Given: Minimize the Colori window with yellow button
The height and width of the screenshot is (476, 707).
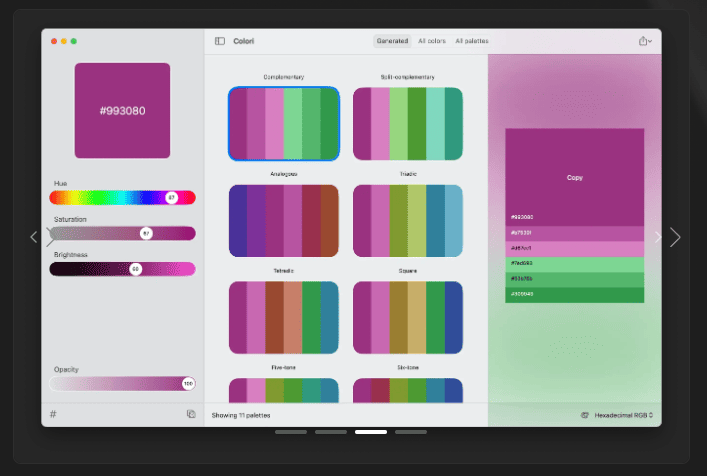Looking at the screenshot, I should 64,41.
